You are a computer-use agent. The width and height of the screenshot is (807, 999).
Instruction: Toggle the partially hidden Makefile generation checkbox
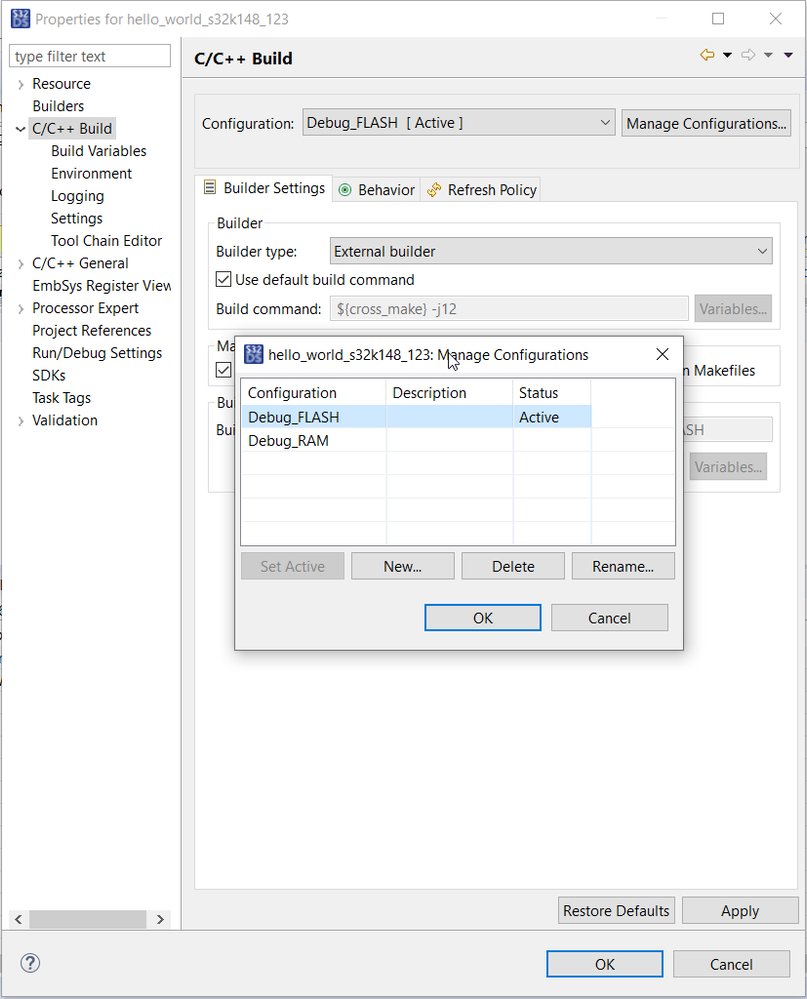click(224, 370)
